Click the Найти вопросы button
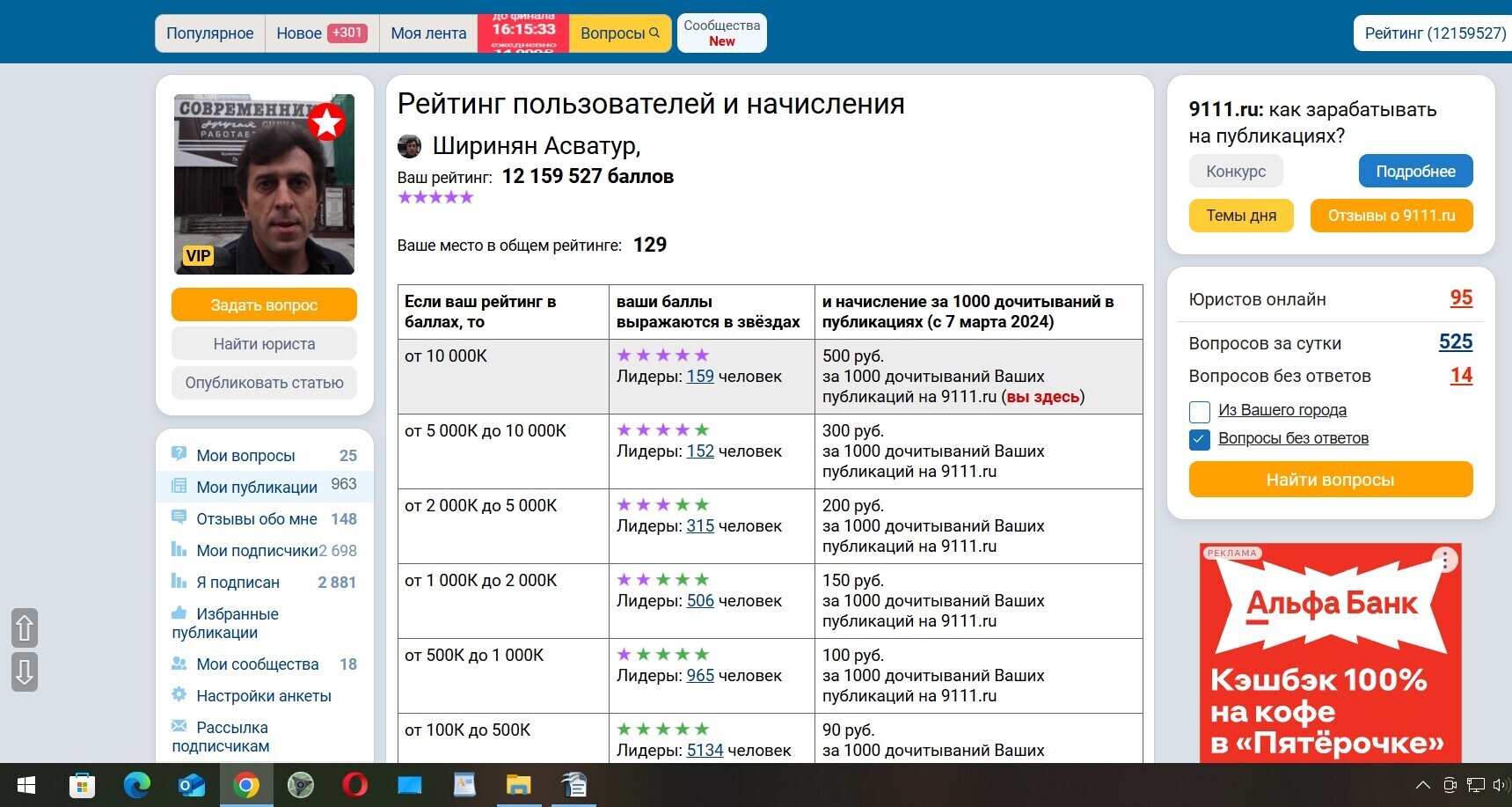 (1330, 480)
